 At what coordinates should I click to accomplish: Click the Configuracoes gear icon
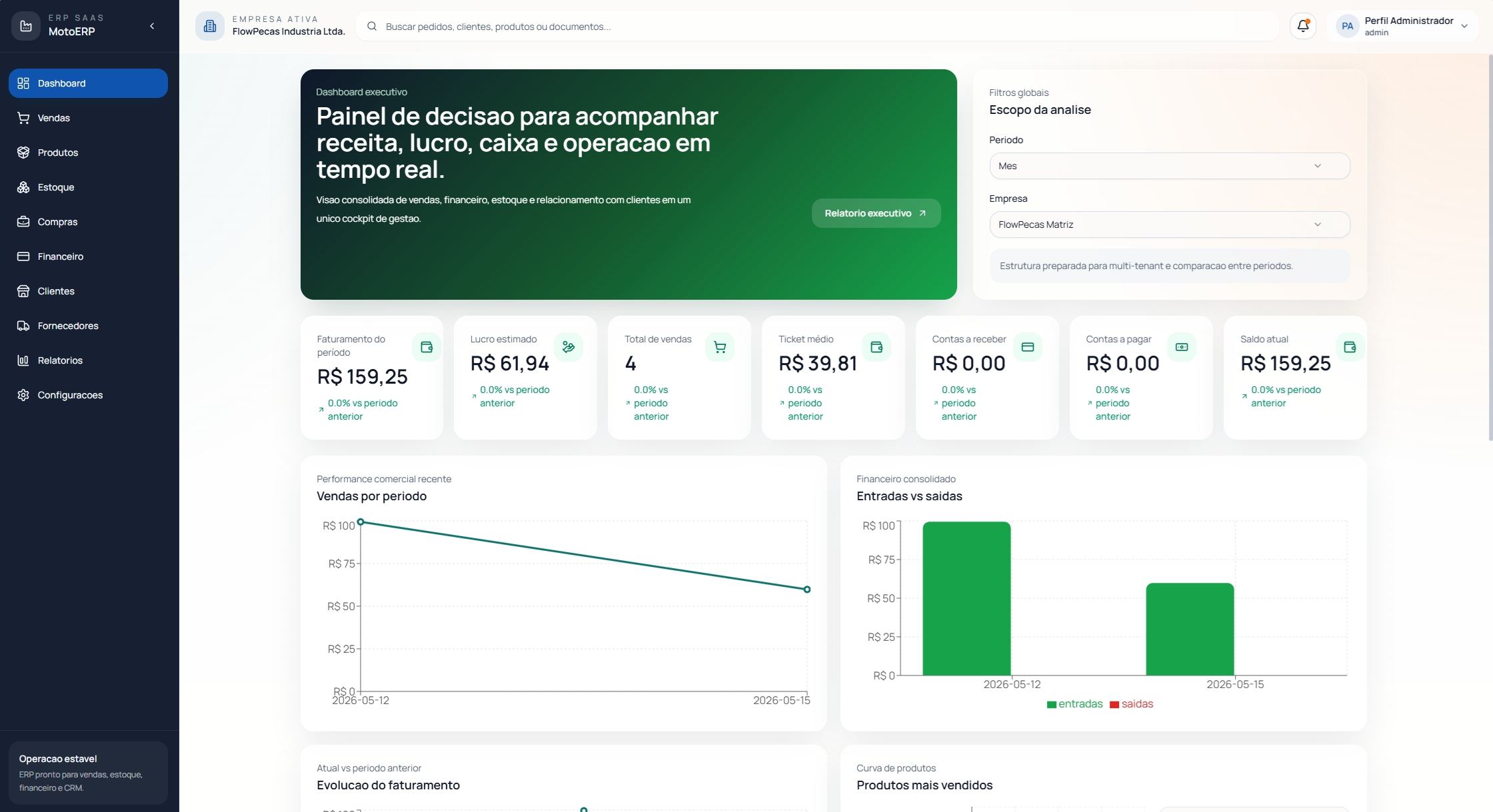[x=23, y=395]
